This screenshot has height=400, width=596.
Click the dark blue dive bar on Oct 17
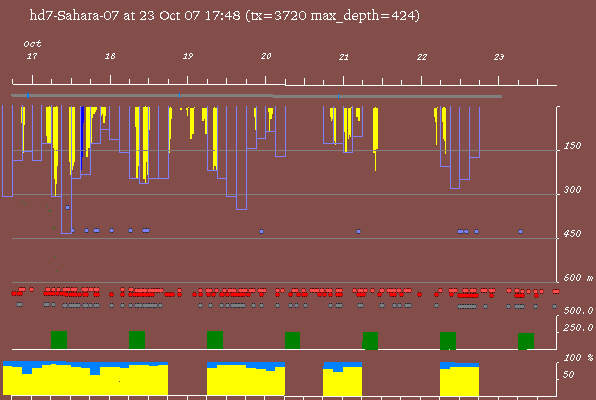coord(82,137)
